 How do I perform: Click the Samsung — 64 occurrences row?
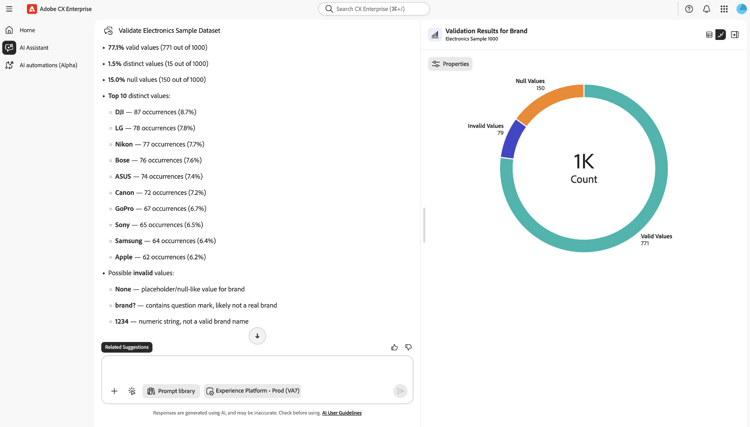click(x=165, y=241)
